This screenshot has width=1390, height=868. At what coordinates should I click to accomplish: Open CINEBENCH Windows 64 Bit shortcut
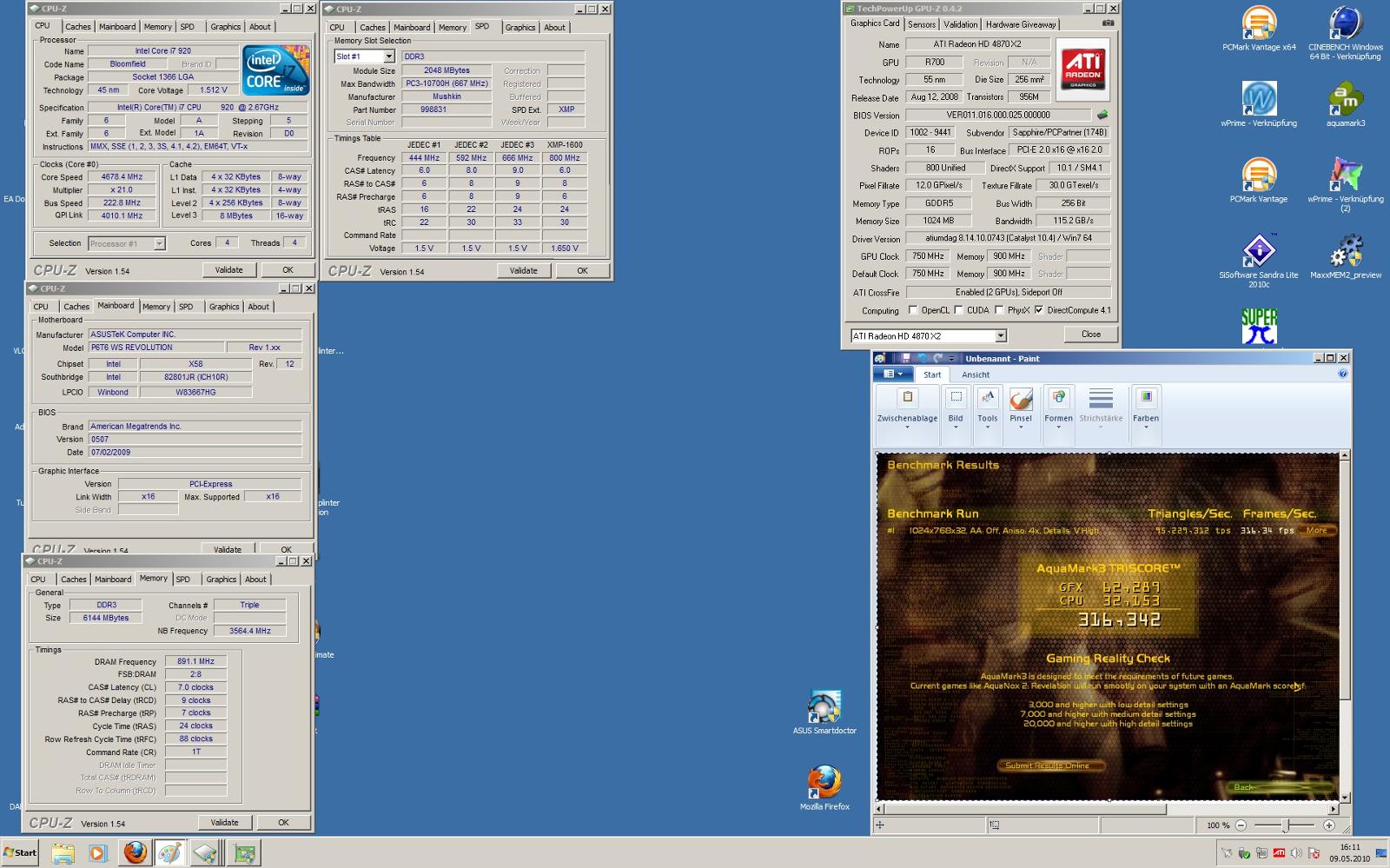pyautogui.click(x=1345, y=34)
